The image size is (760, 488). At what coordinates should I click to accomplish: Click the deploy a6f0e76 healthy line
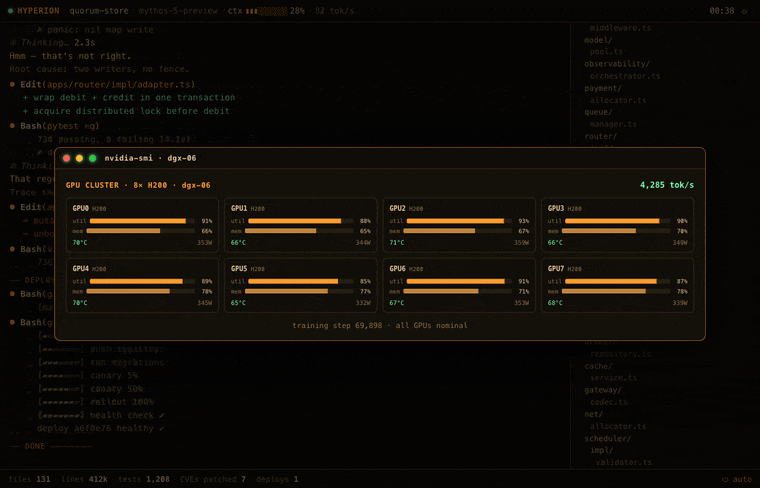[x=101, y=428]
